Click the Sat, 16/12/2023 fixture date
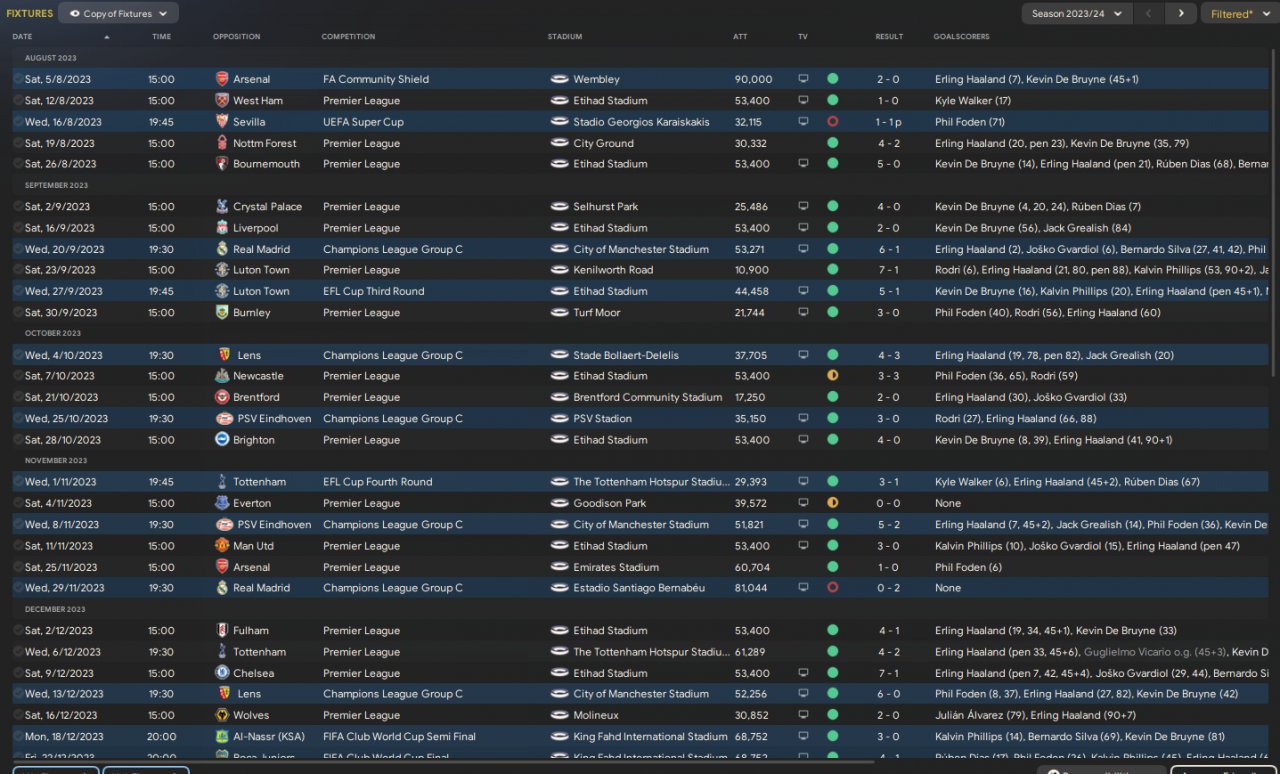Screen dimensions: 1280x774 (61, 715)
